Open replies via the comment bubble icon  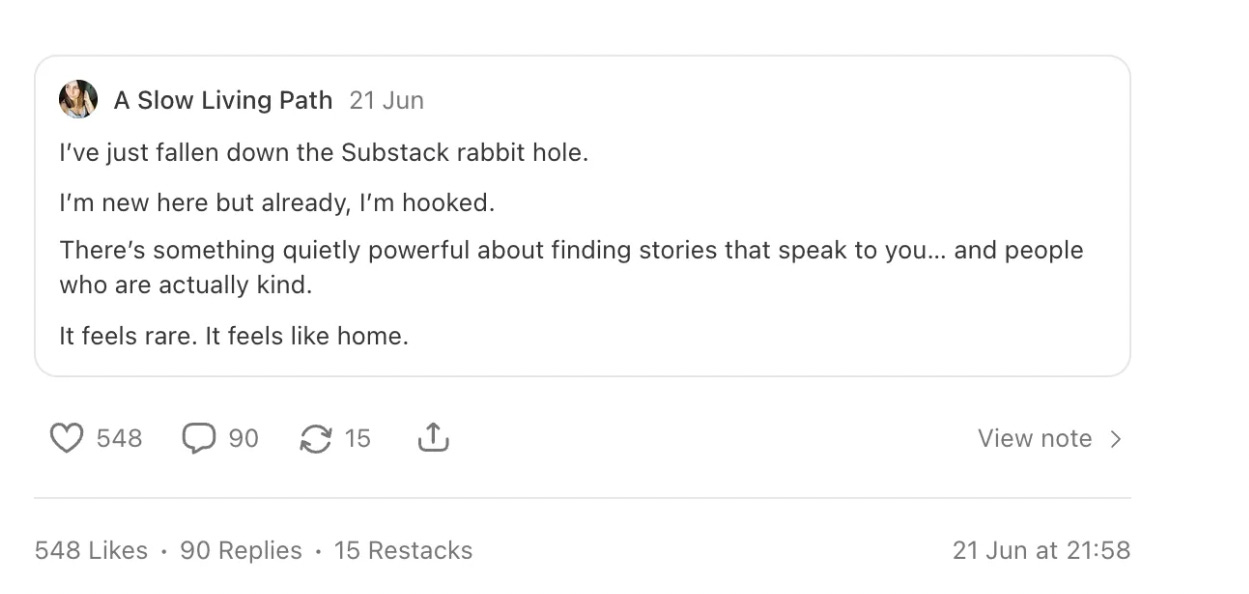click(x=200, y=438)
